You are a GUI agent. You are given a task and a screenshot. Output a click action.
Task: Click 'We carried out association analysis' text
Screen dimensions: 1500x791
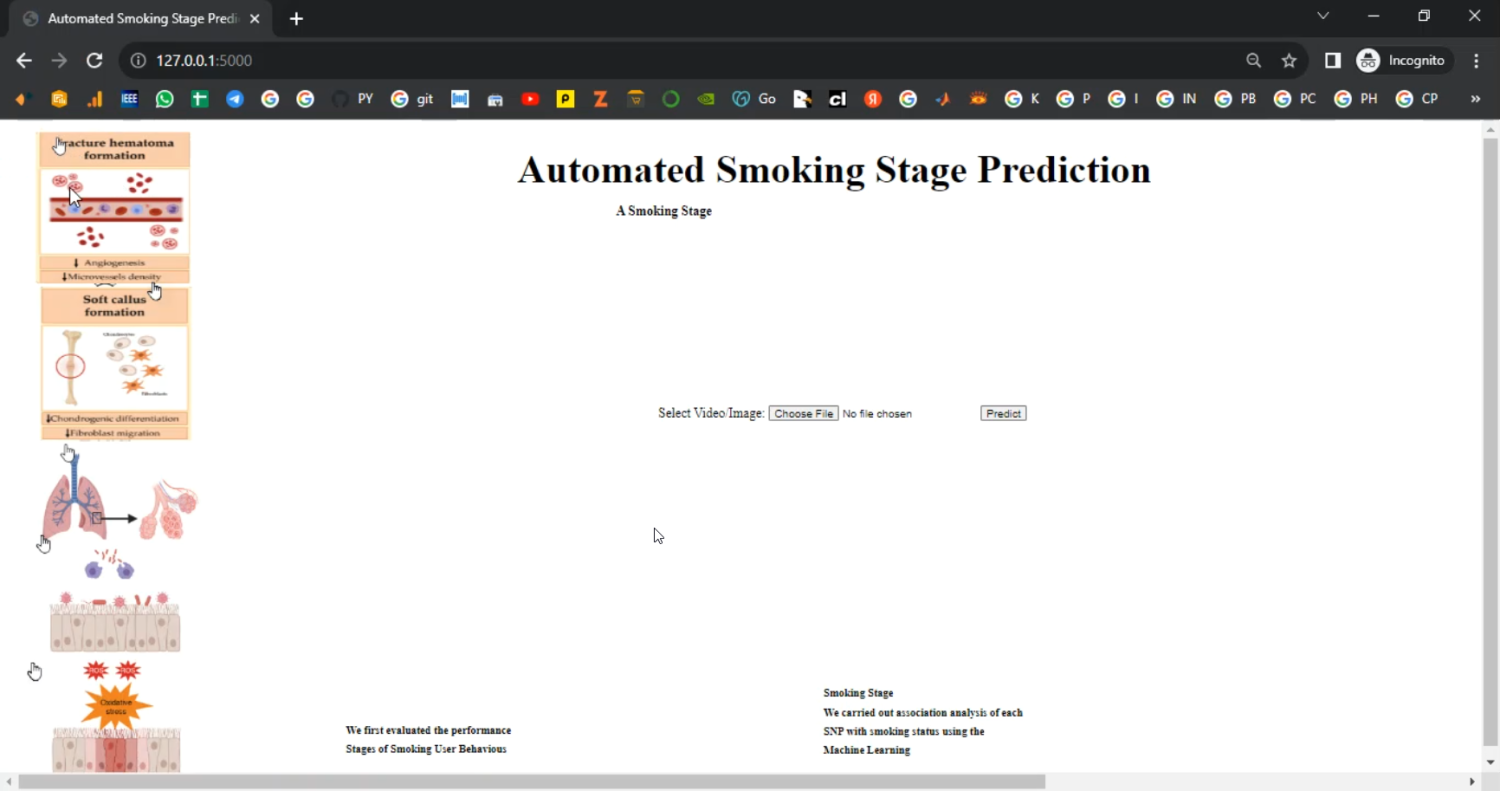point(923,712)
